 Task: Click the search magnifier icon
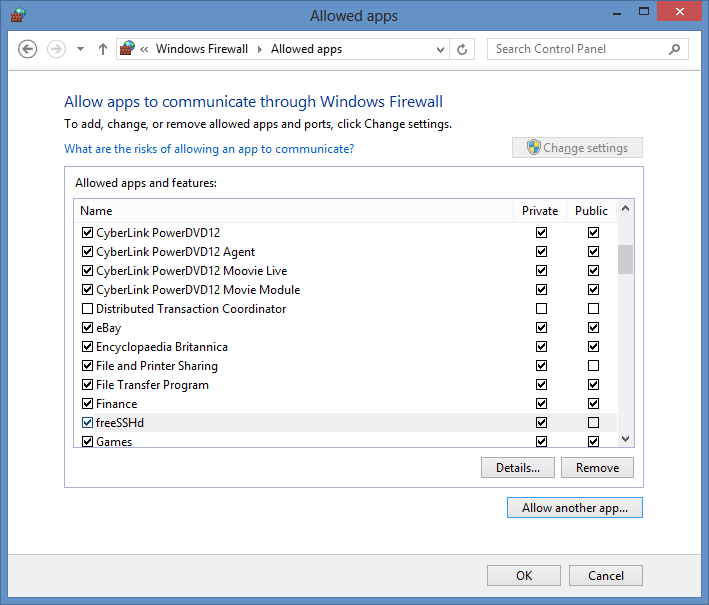[674, 49]
